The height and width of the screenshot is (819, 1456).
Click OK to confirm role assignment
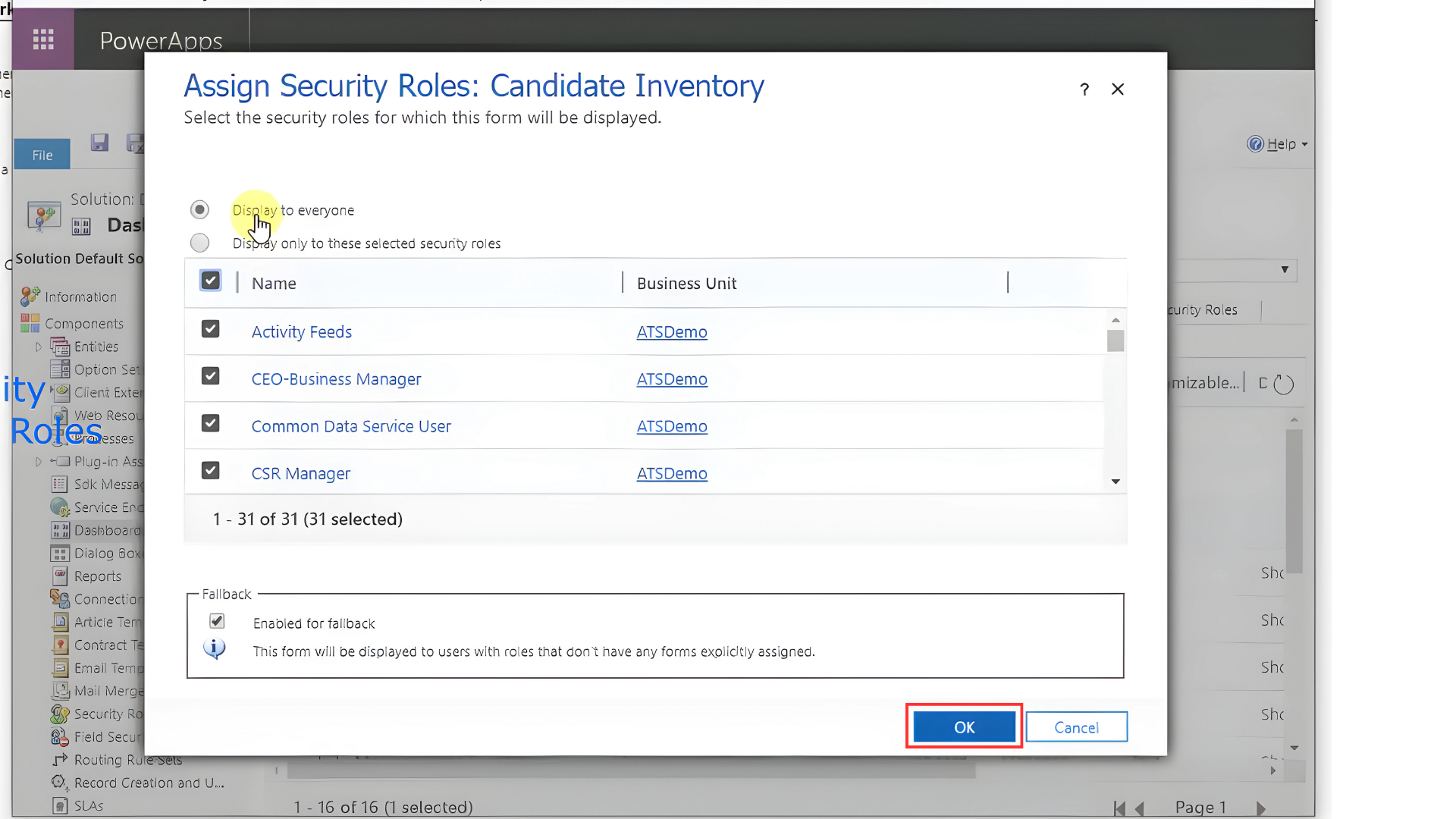pyautogui.click(x=964, y=727)
